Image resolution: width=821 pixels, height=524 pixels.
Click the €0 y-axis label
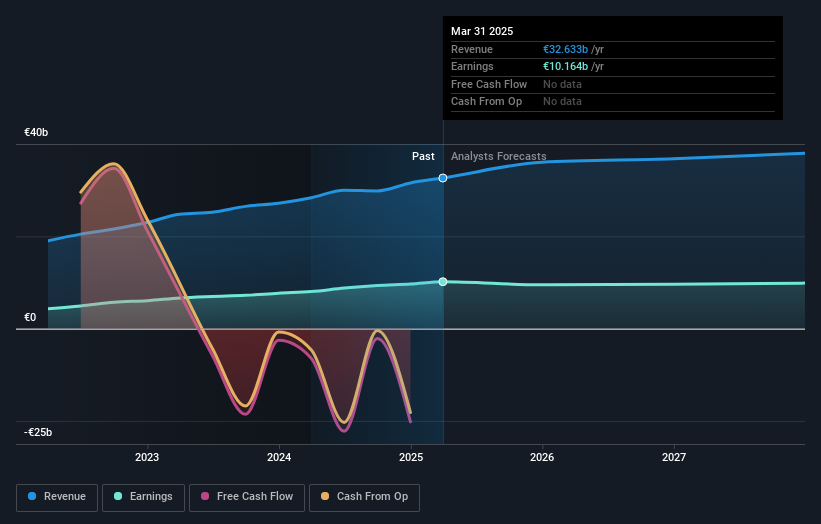[x=30, y=317]
